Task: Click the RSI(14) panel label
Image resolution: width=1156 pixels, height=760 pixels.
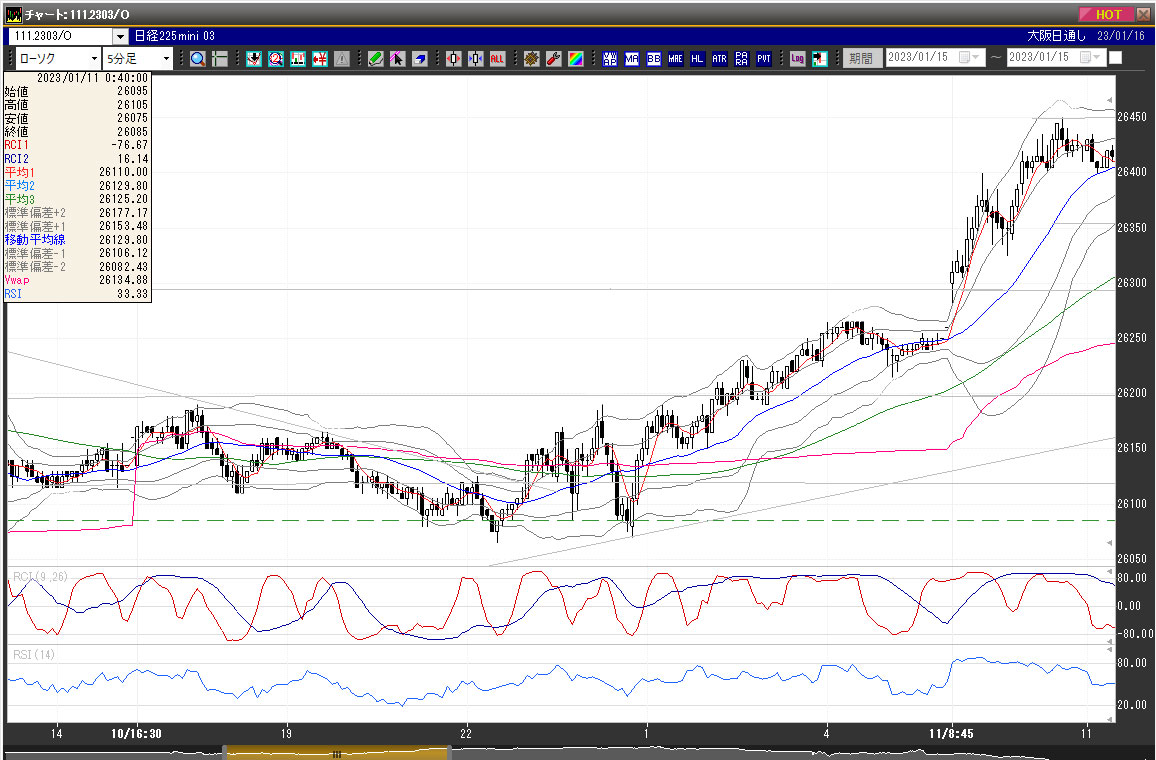Action: pyautogui.click(x=34, y=654)
